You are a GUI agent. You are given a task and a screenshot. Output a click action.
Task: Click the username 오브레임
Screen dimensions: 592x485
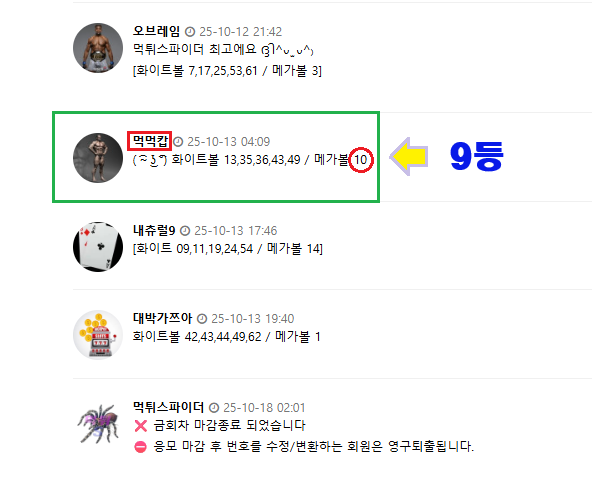tap(156, 31)
